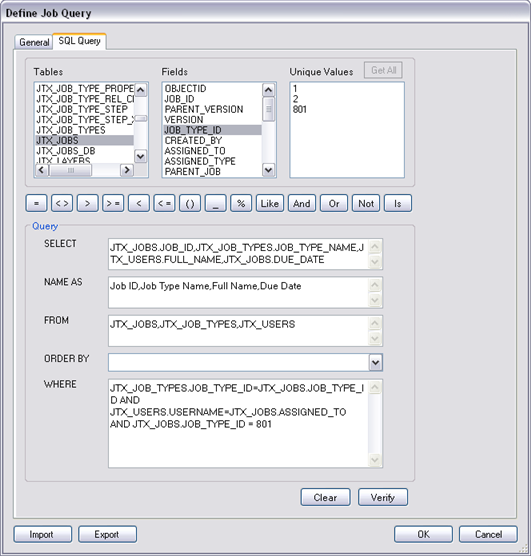Export the query definition
The image size is (531, 556).
[x=107, y=534]
